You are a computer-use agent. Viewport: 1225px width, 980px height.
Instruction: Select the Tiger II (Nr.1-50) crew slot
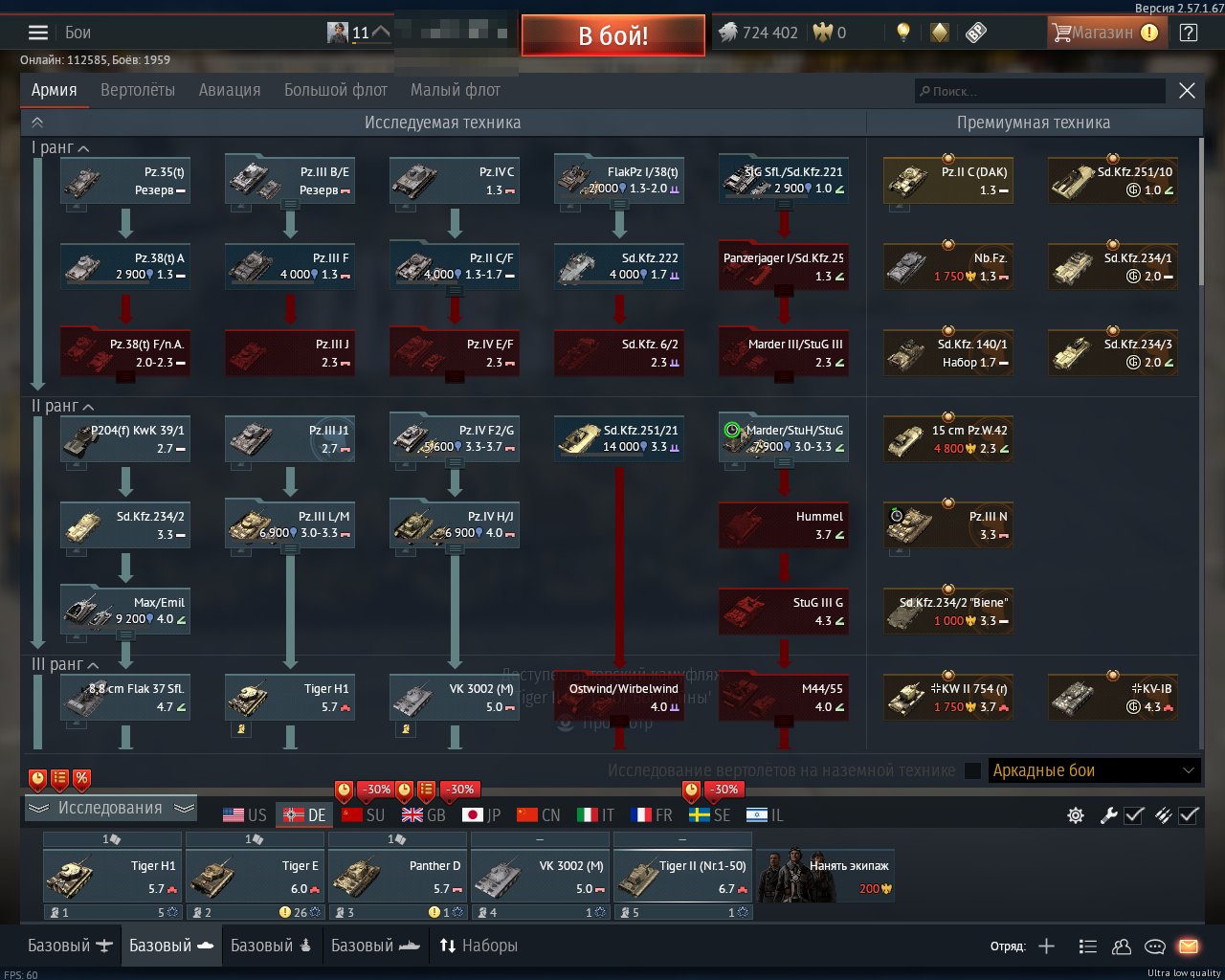[x=683, y=876]
